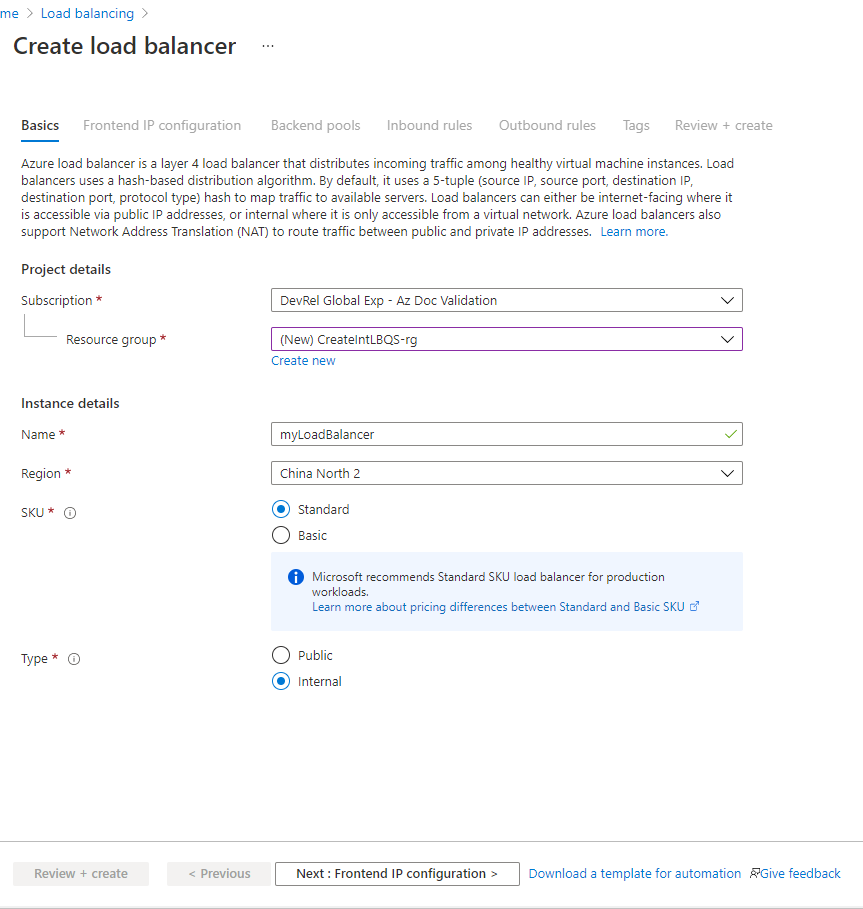The height and width of the screenshot is (909, 863).
Task: Select the Standard SKU option
Action: pos(281,509)
